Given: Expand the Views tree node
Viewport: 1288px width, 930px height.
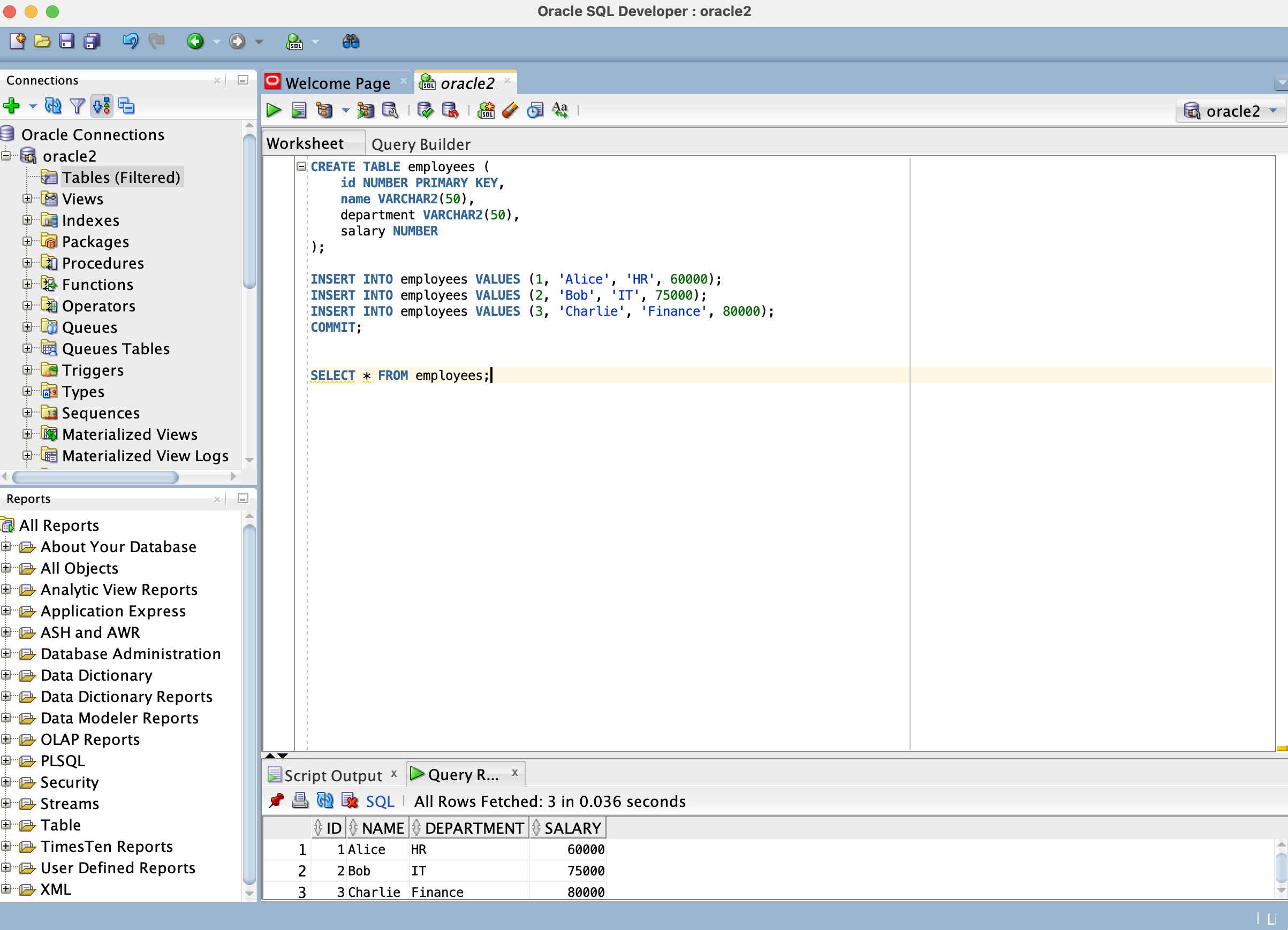Looking at the screenshot, I should click(27, 198).
